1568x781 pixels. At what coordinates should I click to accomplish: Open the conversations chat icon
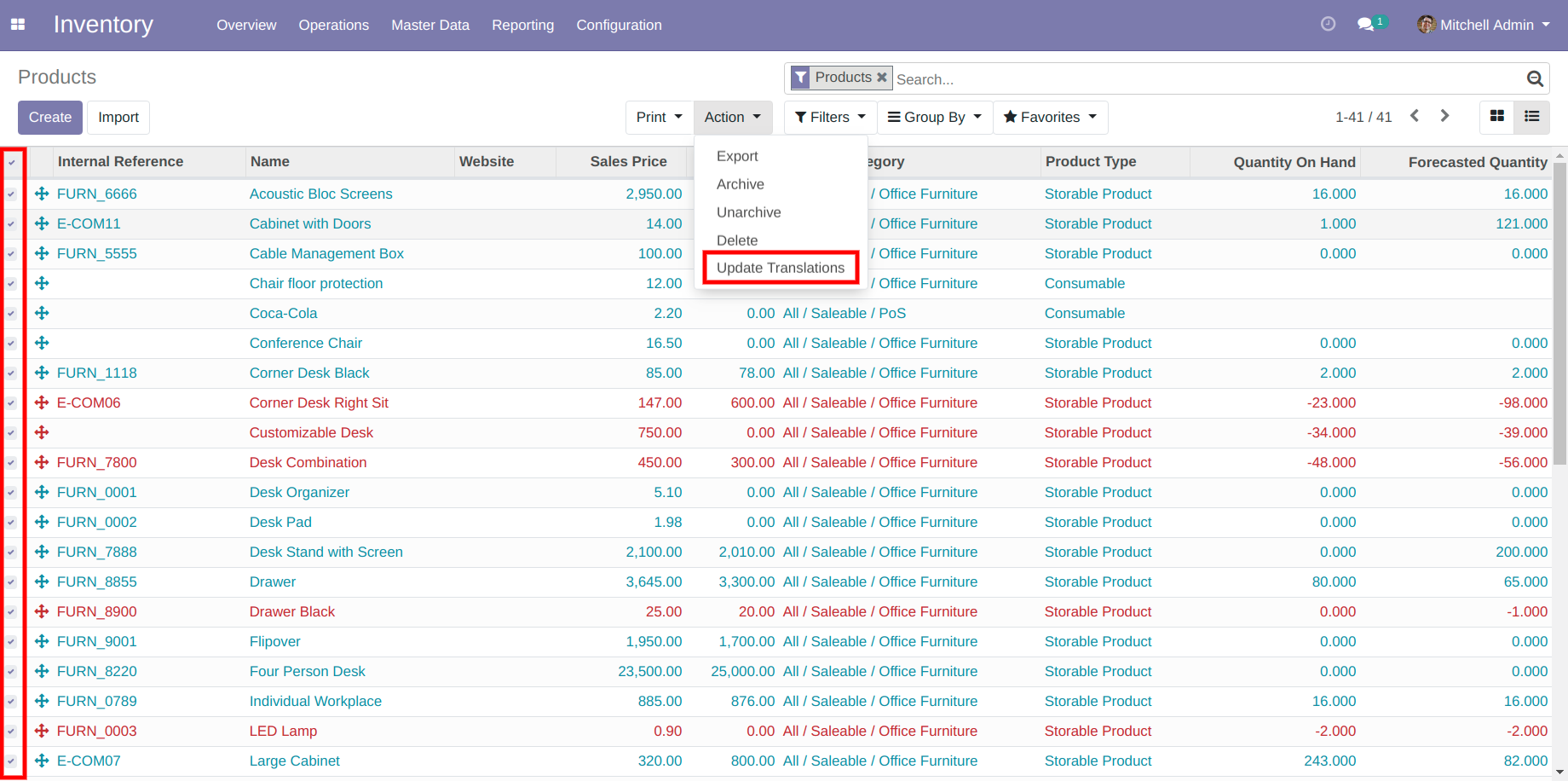tap(1366, 25)
